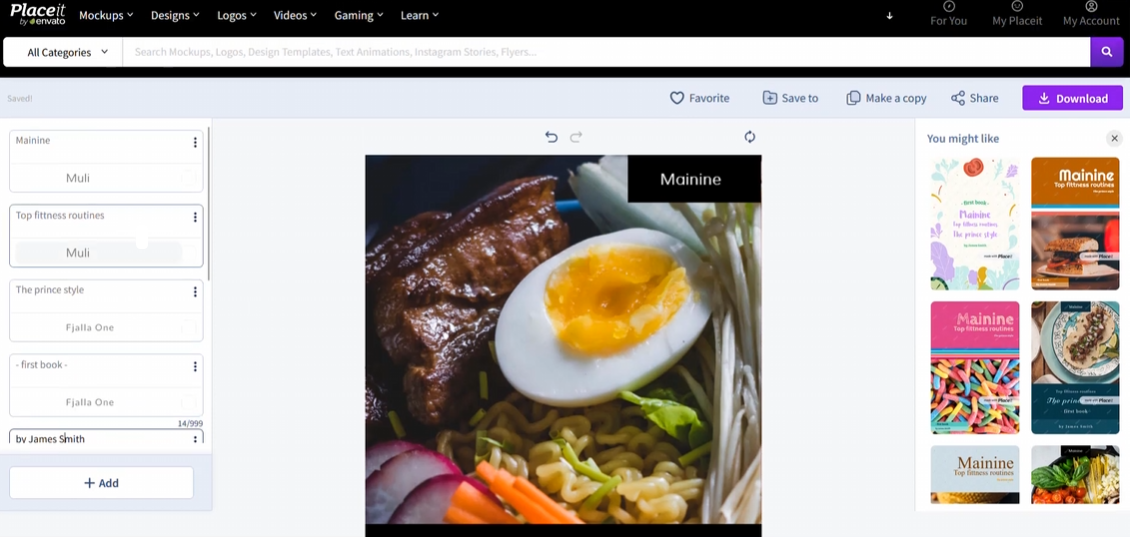Open the Fjalla One font selector under first book
The height and width of the screenshot is (537, 1130).
[90, 402]
